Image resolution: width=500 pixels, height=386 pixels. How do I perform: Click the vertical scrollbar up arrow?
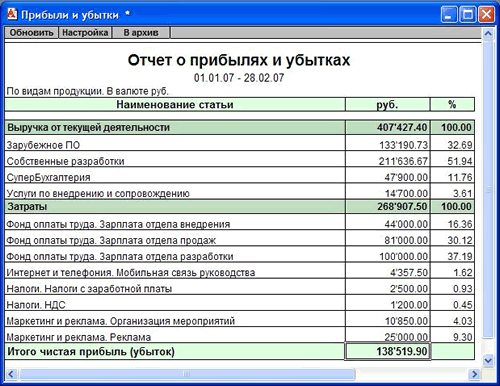pos(488,34)
